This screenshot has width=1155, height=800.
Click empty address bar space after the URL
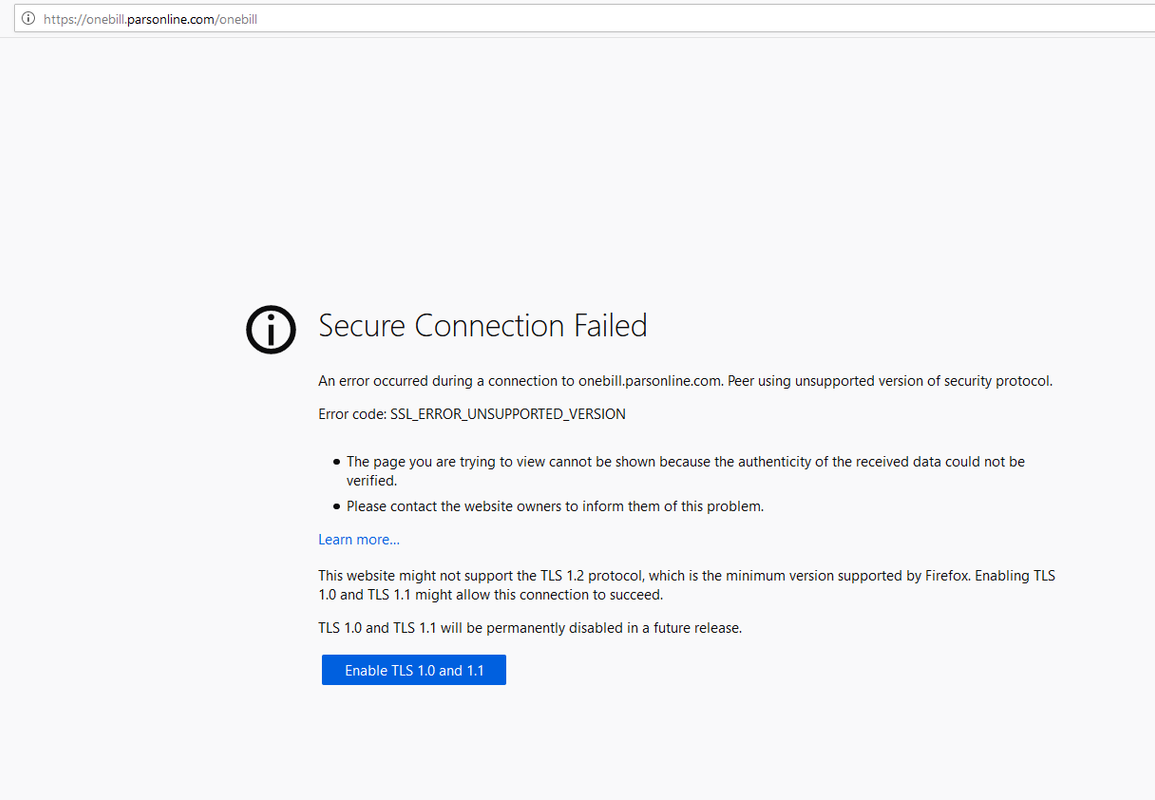tap(700, 18)
